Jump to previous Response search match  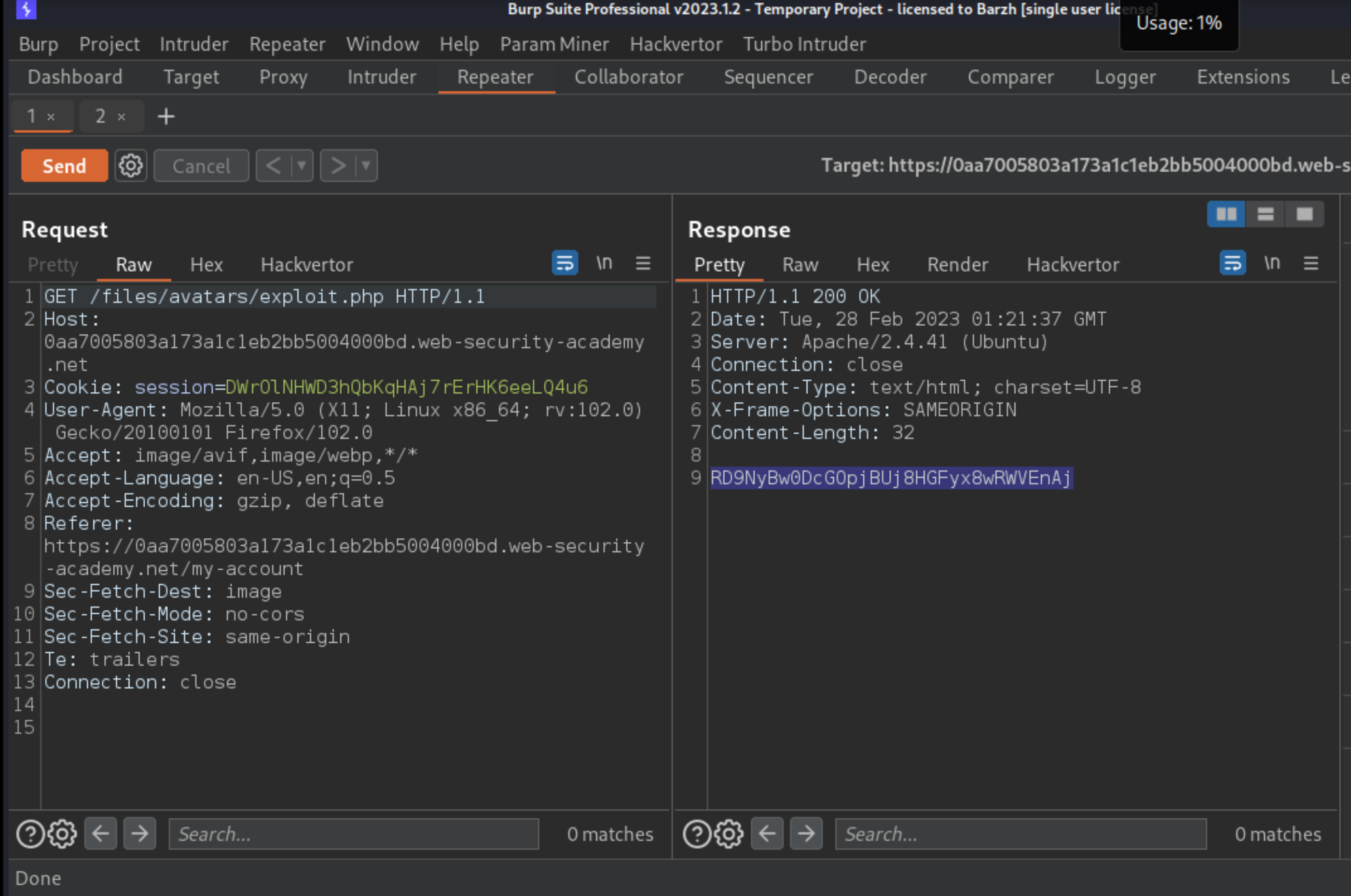(x=767, y=834)
